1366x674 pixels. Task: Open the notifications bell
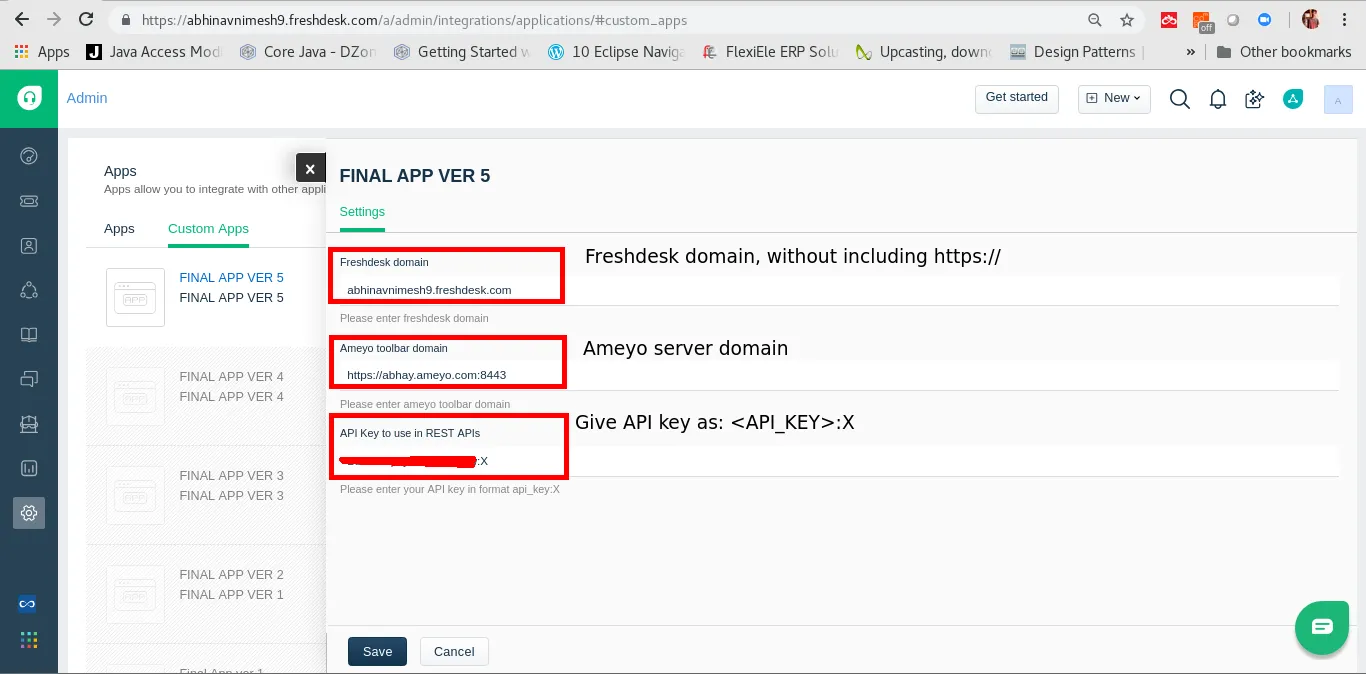click(1218, 99)
